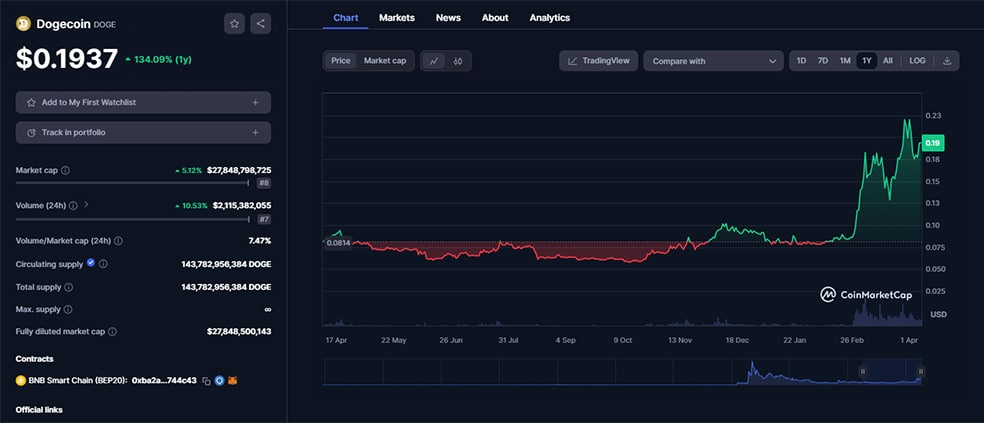Click fully diluted cap $27,848,500,143

click(x=239, y=331)
